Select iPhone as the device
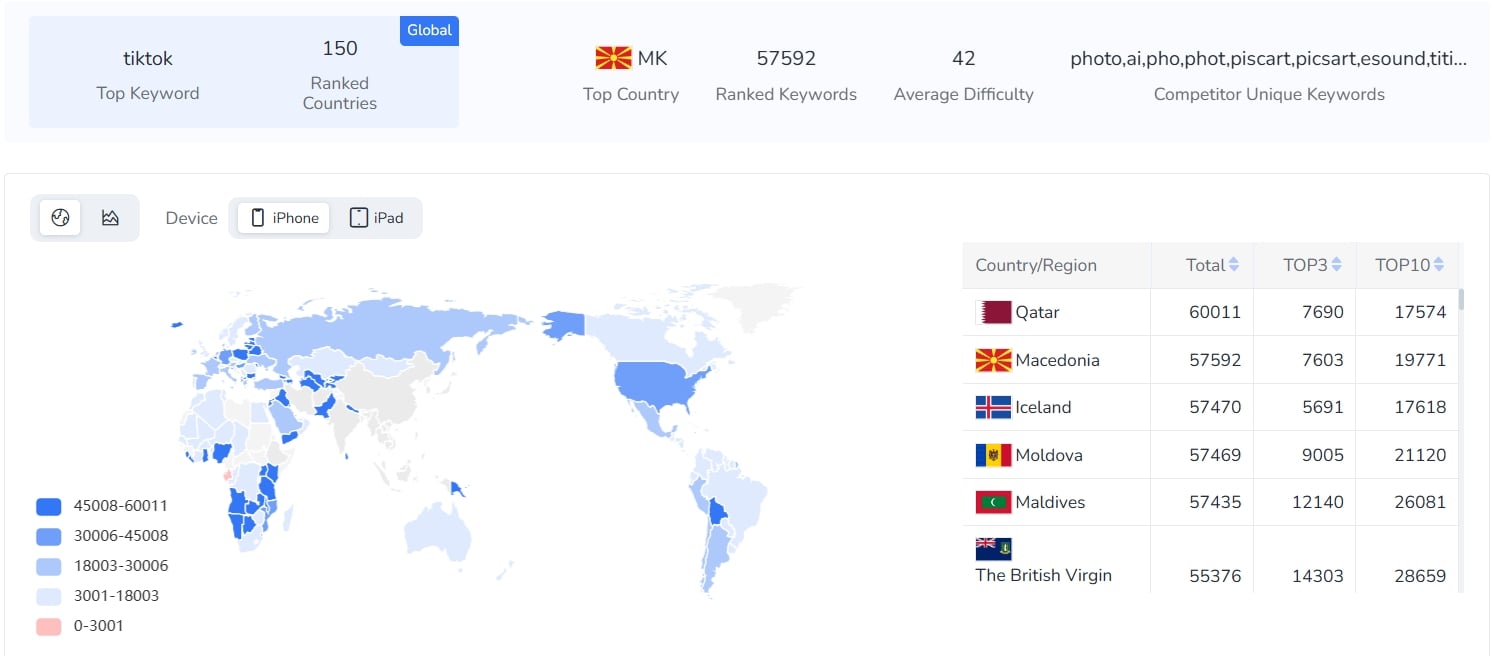The height and width of the screenshot is (656, 1492). tap(285, 218)
